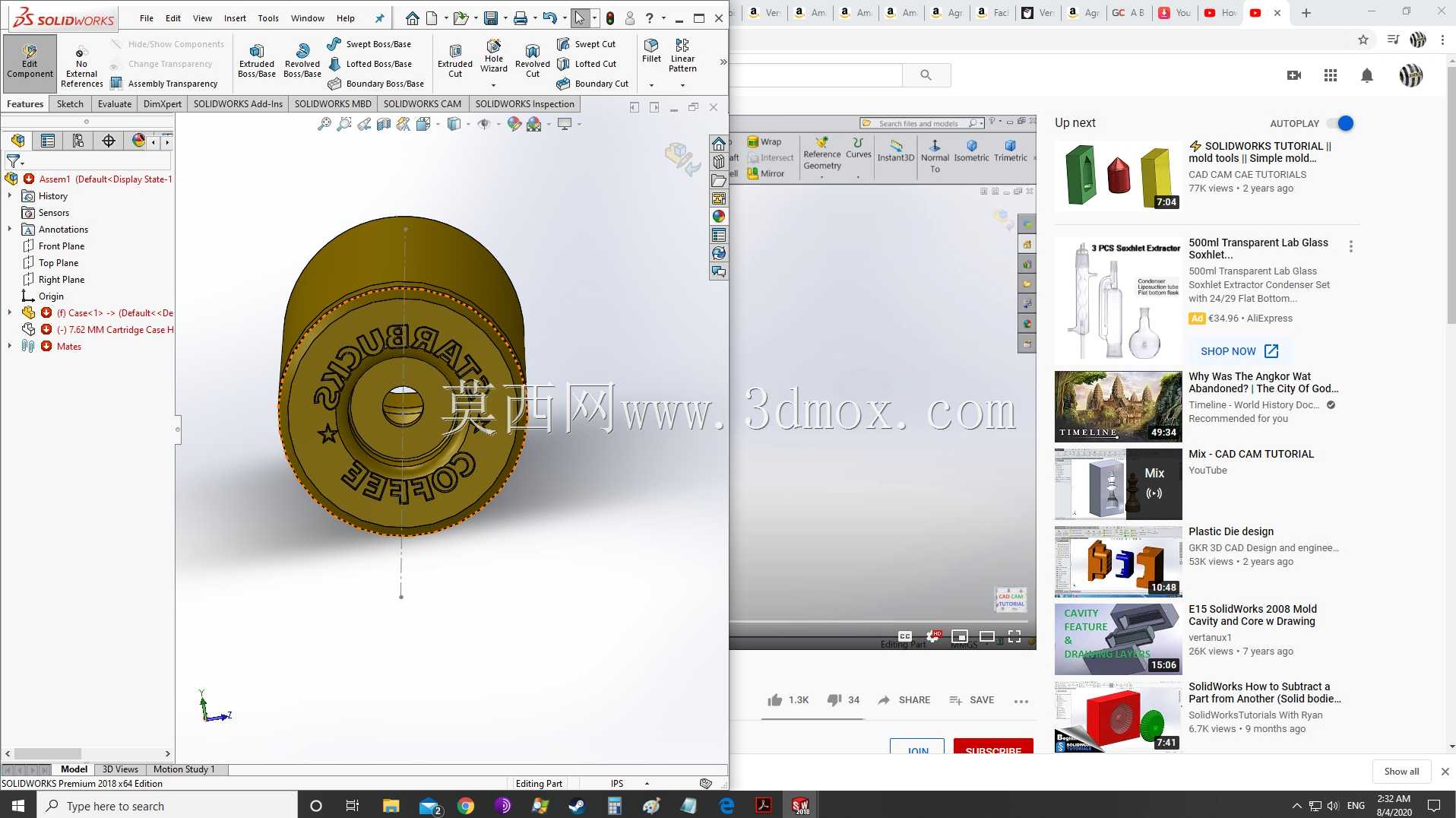
Task: Expand the Case<1> component node
Action: 9,313
